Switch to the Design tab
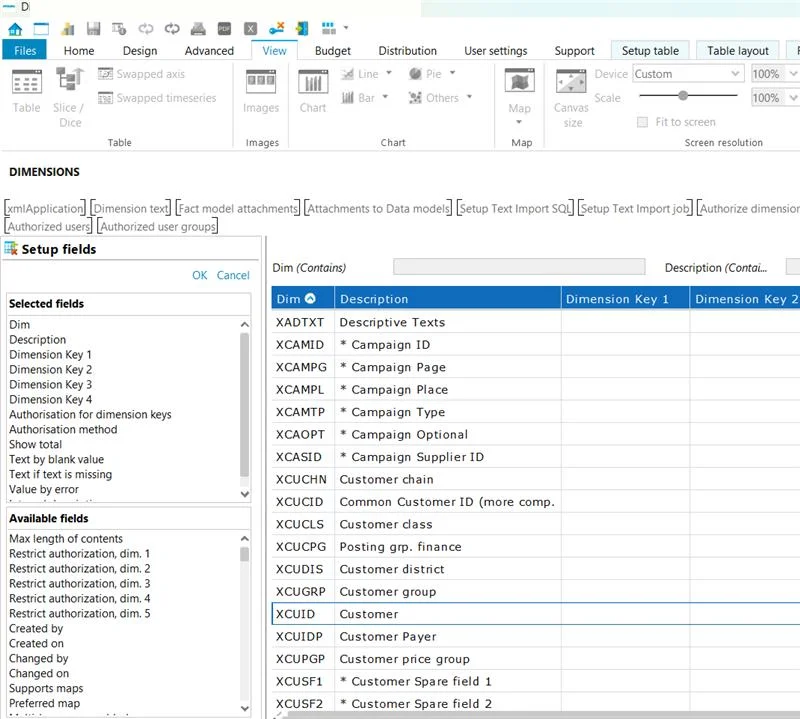The height and width of the screenshot is (719, 800). point(140,51)
